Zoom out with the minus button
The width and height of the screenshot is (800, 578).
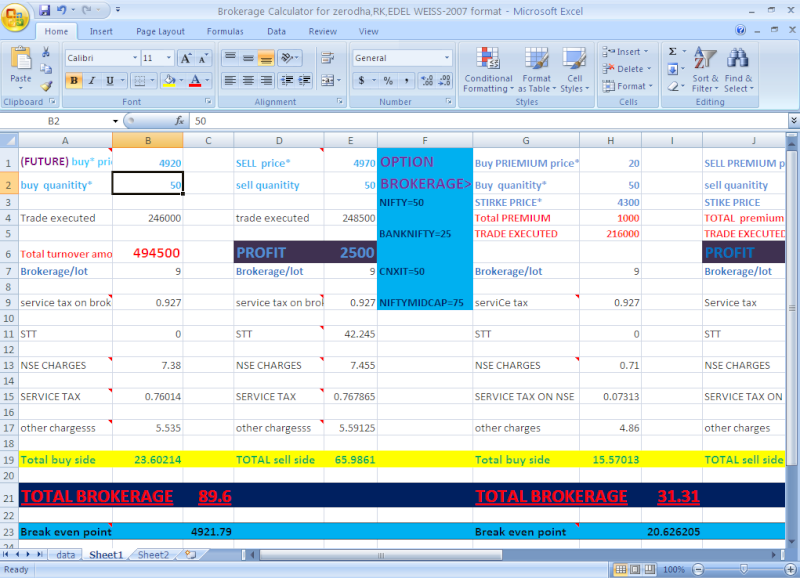point(698,569)
